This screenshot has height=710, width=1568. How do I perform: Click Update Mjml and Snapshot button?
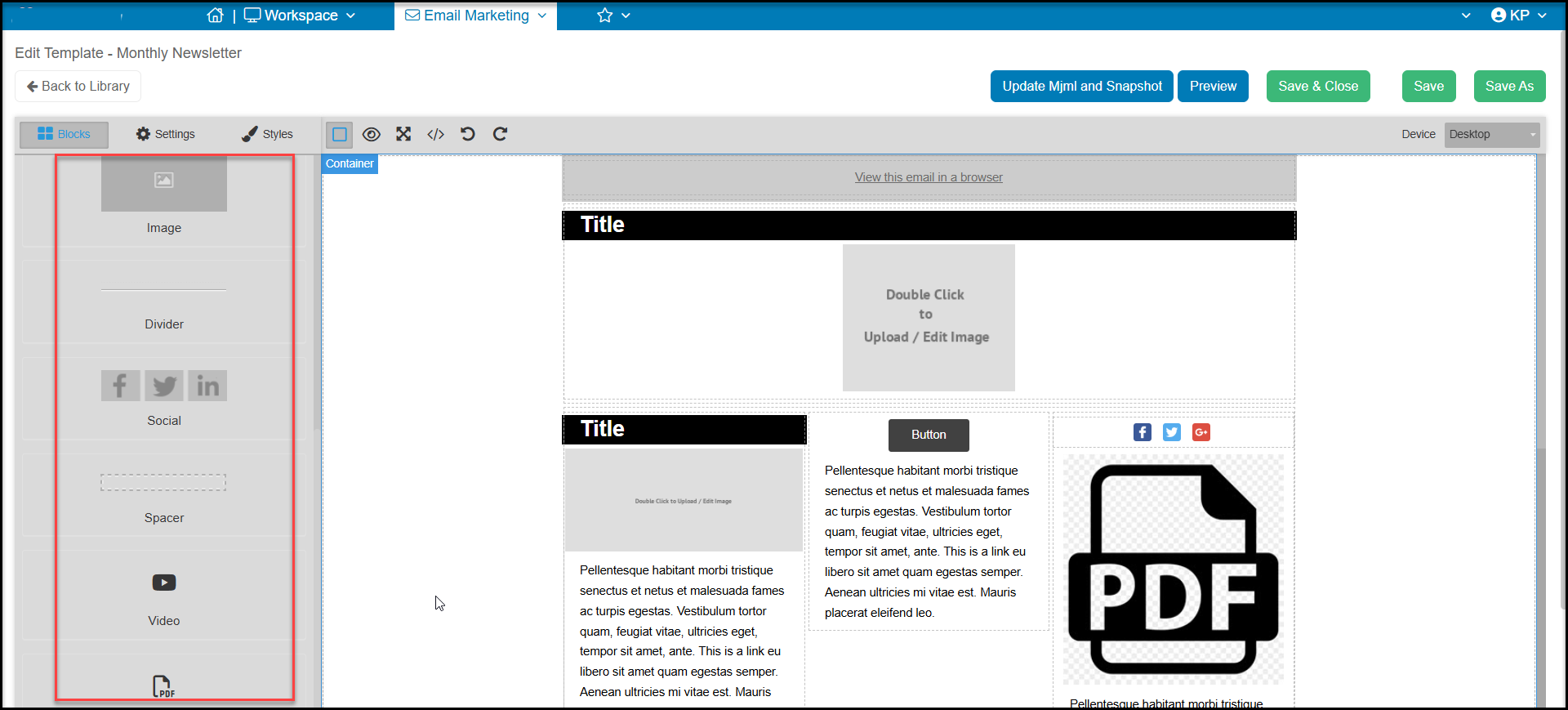[x=1082, y=87]
